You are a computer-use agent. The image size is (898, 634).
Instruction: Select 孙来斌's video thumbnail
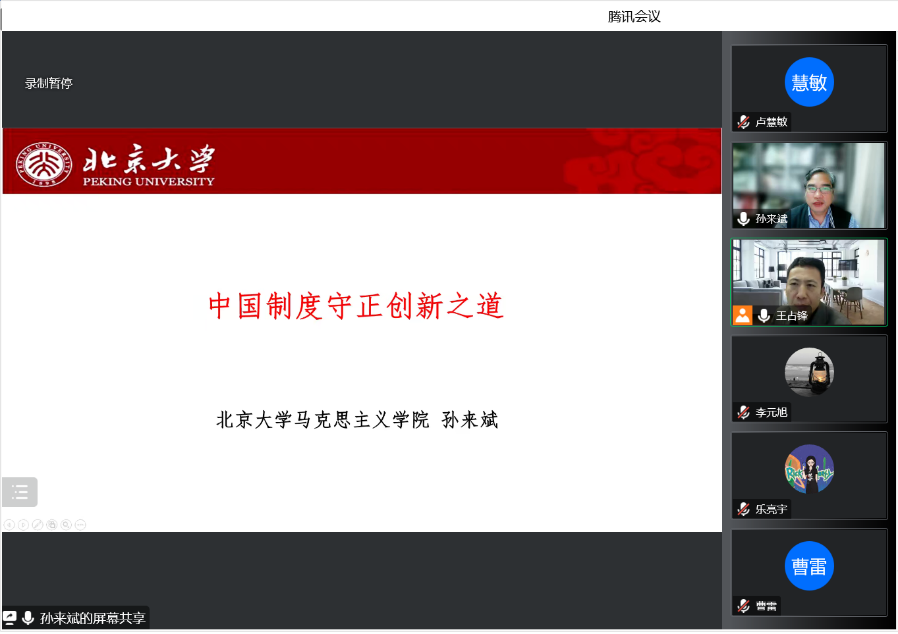(808, 185)
